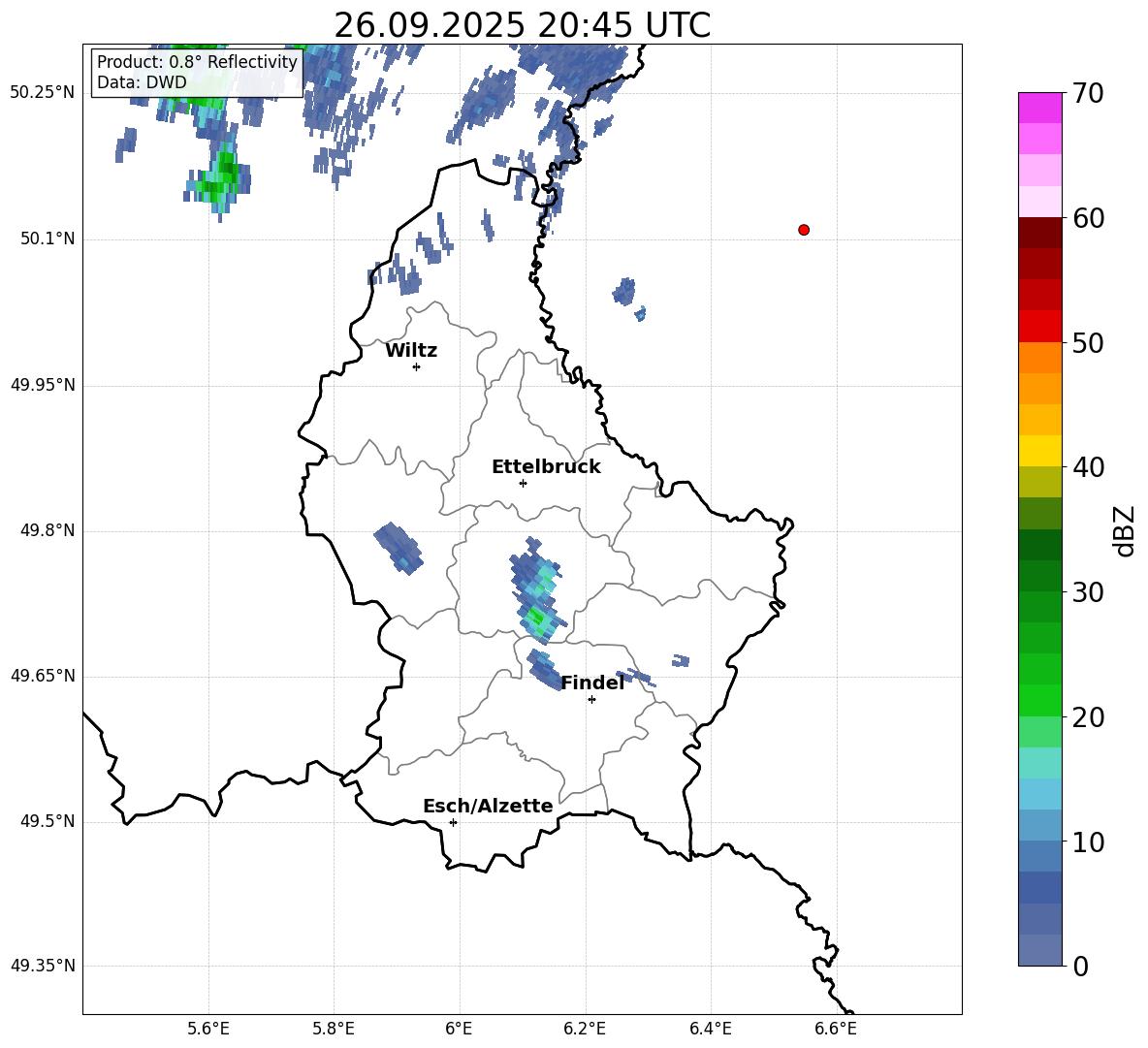
Task: Click the blue radar echo west of Findel
Action: pyautogui.click(x=543, y=670)
